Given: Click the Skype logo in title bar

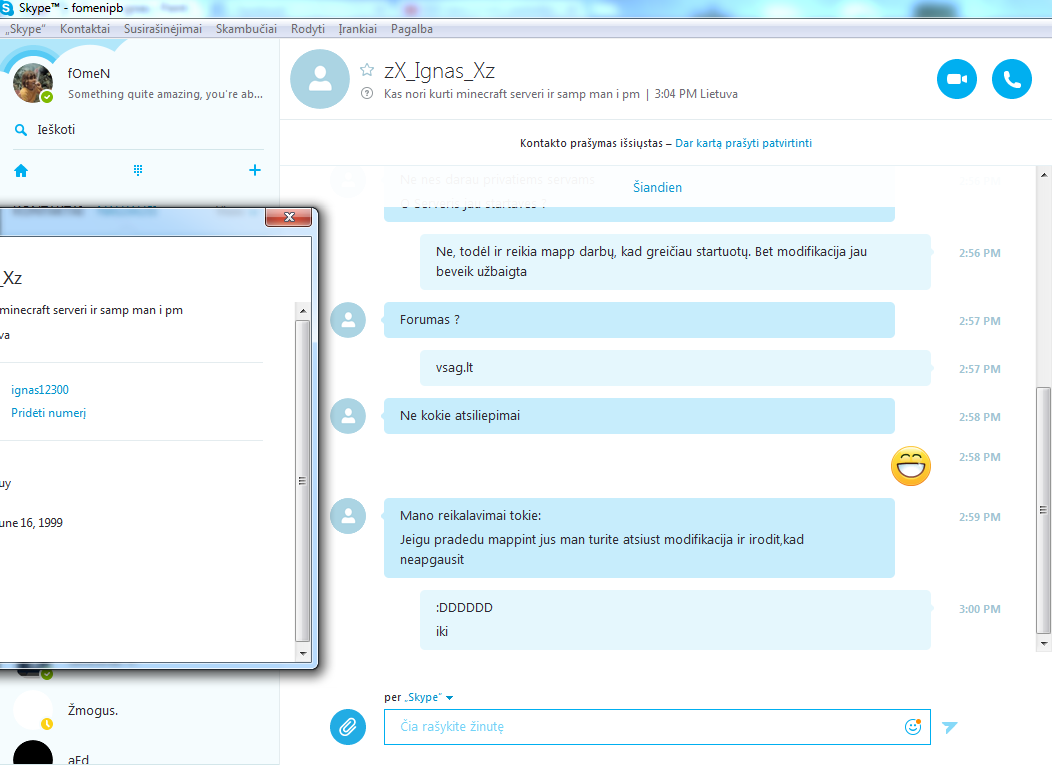Looking at the screenshot, I should coord(7,8).
